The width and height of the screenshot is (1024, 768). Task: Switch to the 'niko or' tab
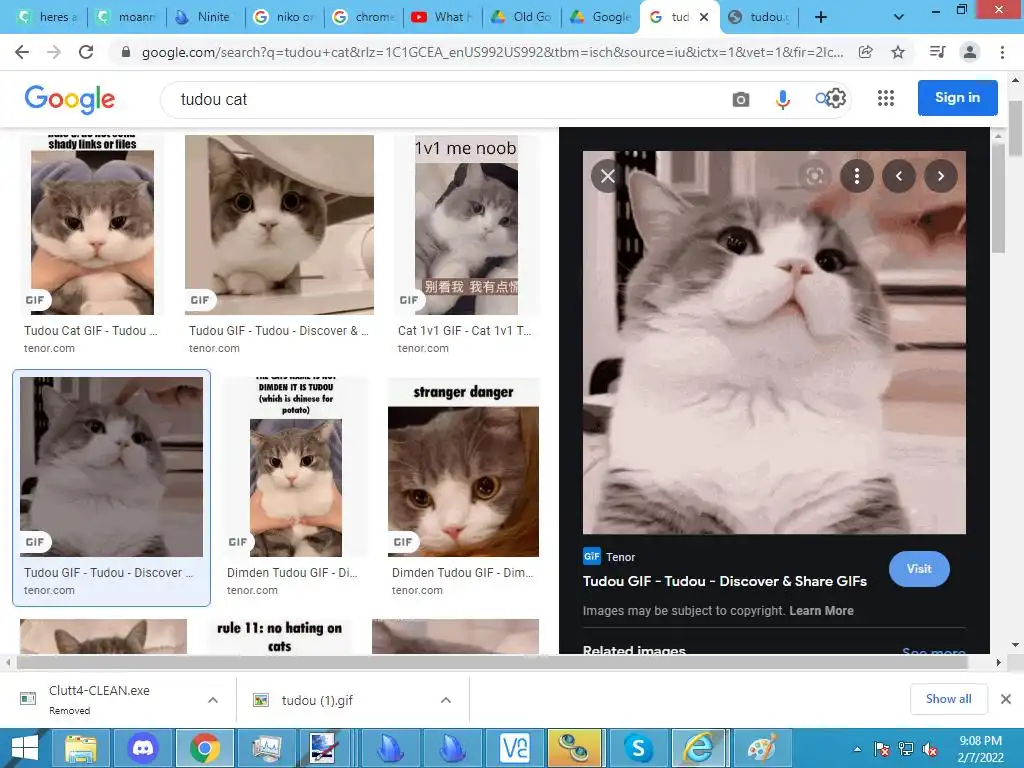tap(285, 17)
